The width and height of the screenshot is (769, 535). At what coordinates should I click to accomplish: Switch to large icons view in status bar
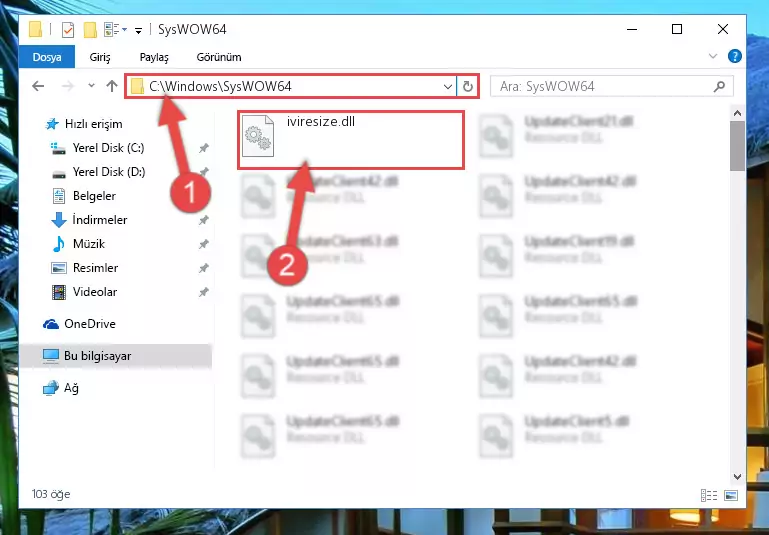pos(731,495)
